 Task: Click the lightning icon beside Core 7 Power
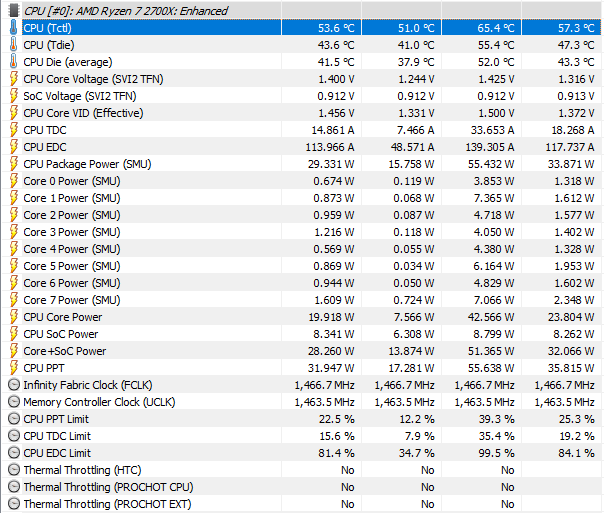click(x=13, y=300)
